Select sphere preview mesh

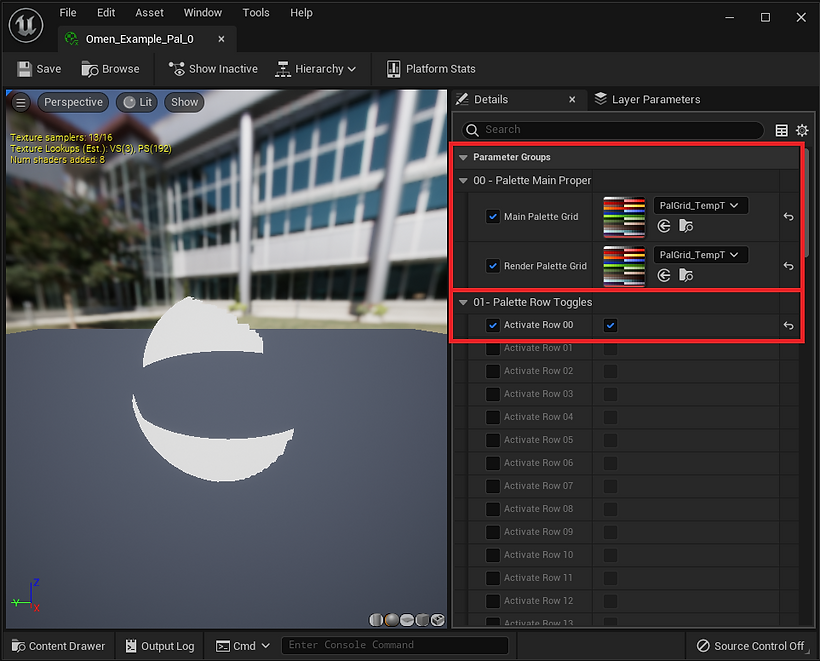[x=391, y=620]
